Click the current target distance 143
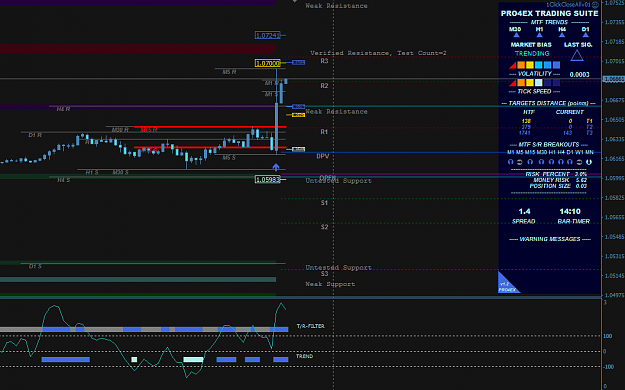 click(x=568, y=133)
